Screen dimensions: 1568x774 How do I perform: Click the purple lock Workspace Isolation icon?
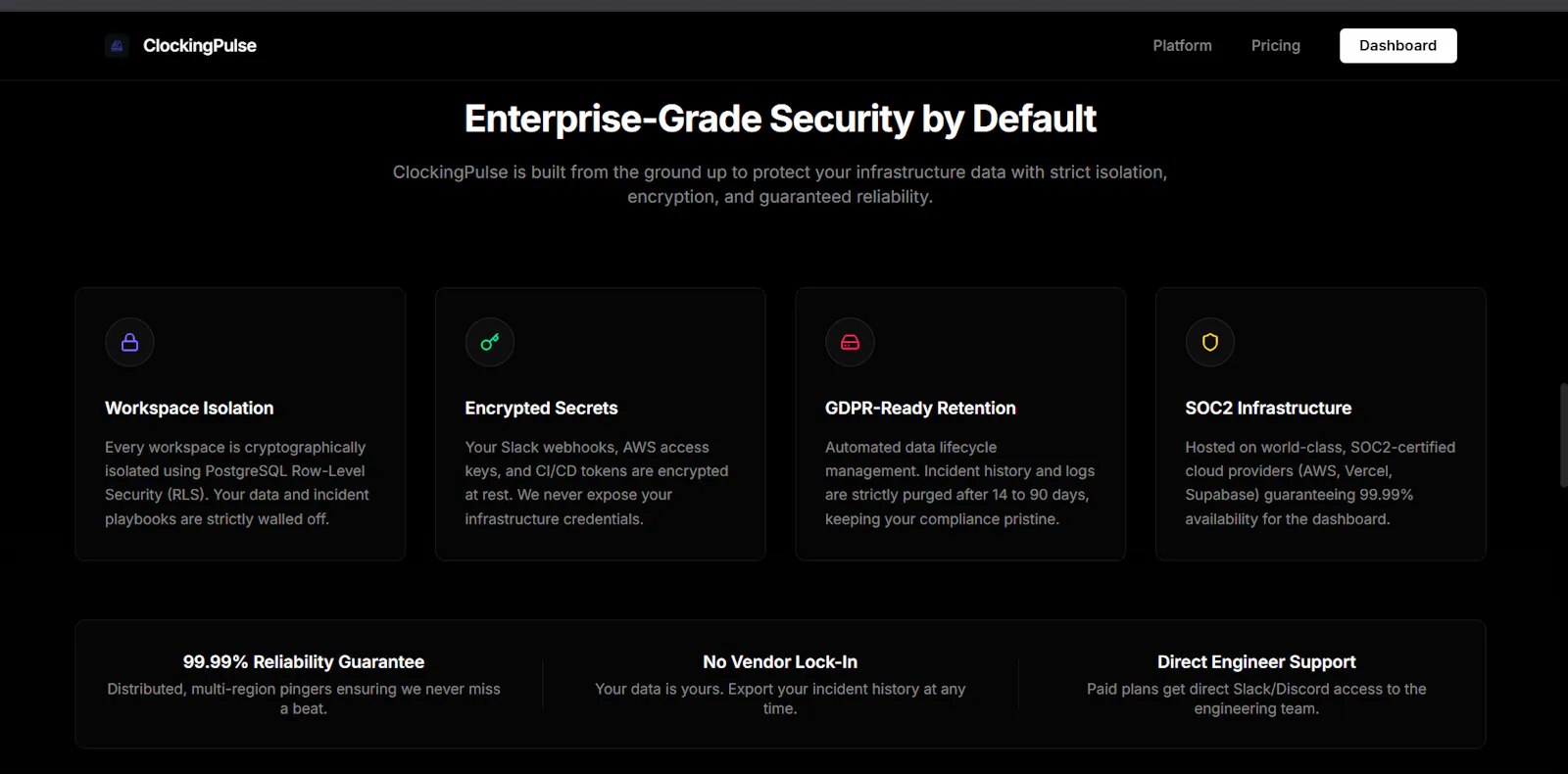[x=129, y=342]
